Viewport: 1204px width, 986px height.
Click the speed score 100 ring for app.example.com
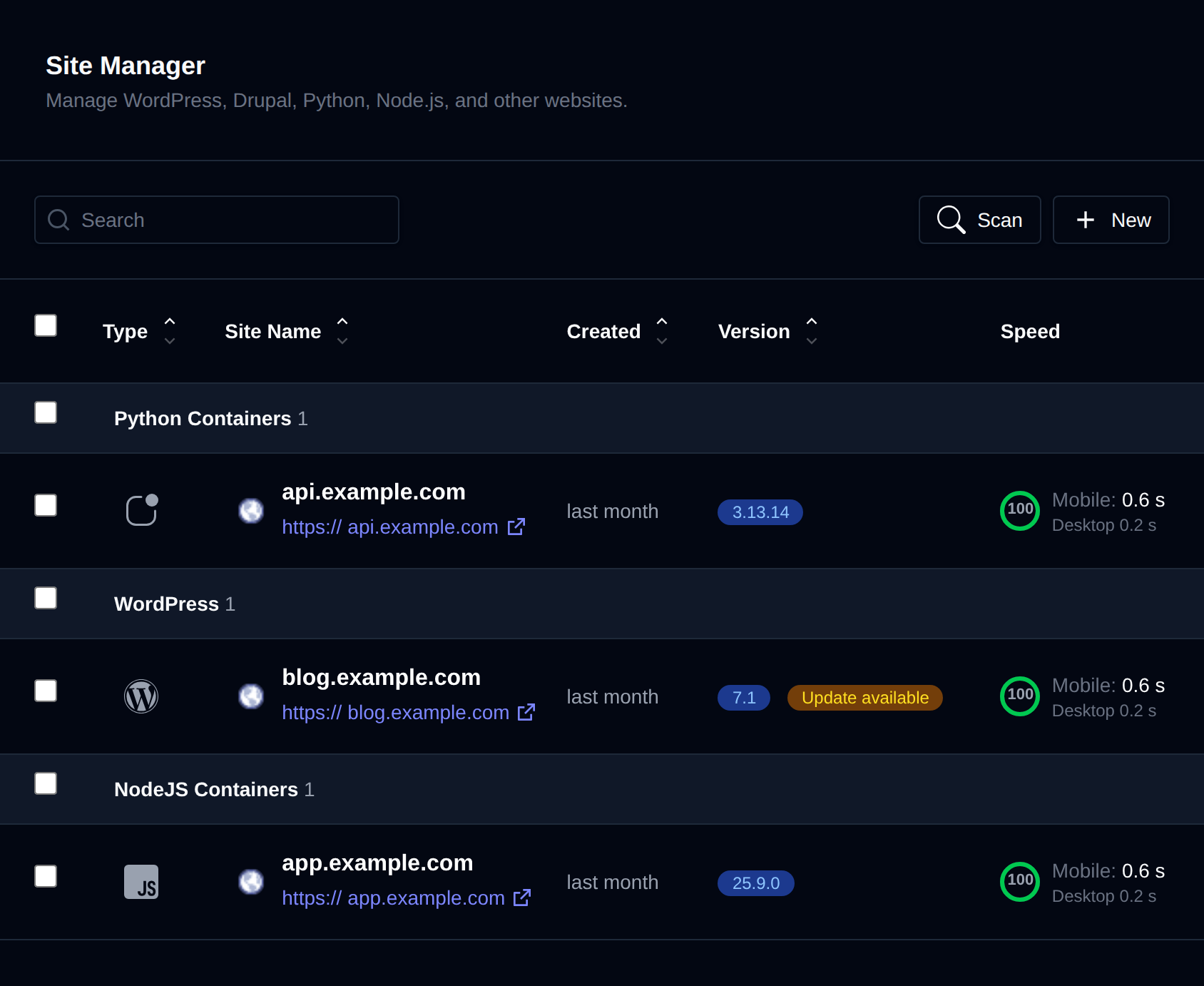(1020, 882)
